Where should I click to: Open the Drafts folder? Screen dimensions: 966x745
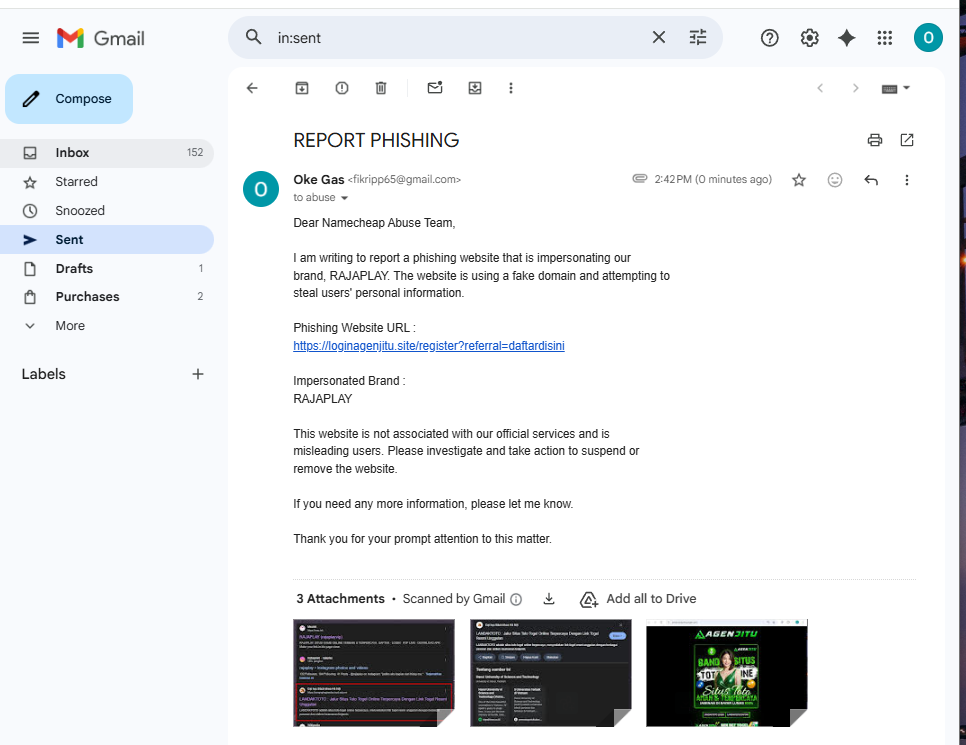point(107,269)
